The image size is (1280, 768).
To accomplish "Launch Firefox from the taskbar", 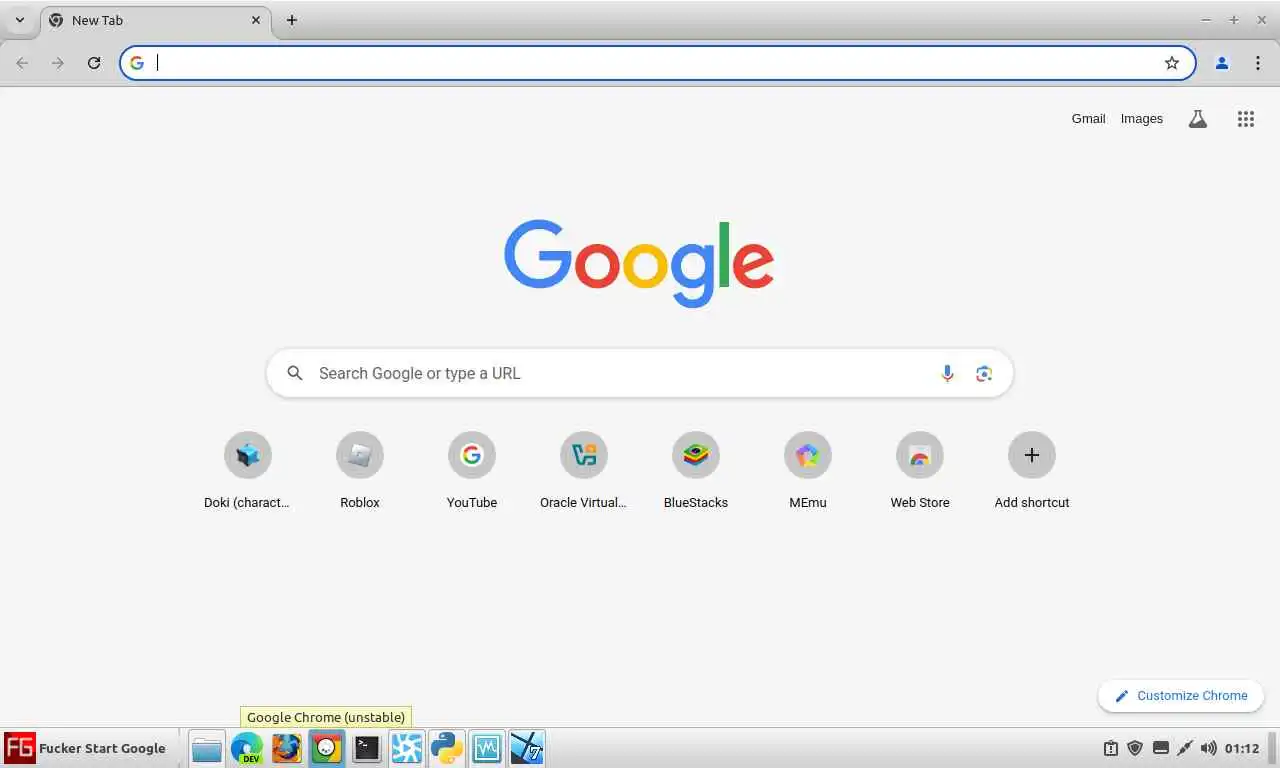I will [287, 748].
